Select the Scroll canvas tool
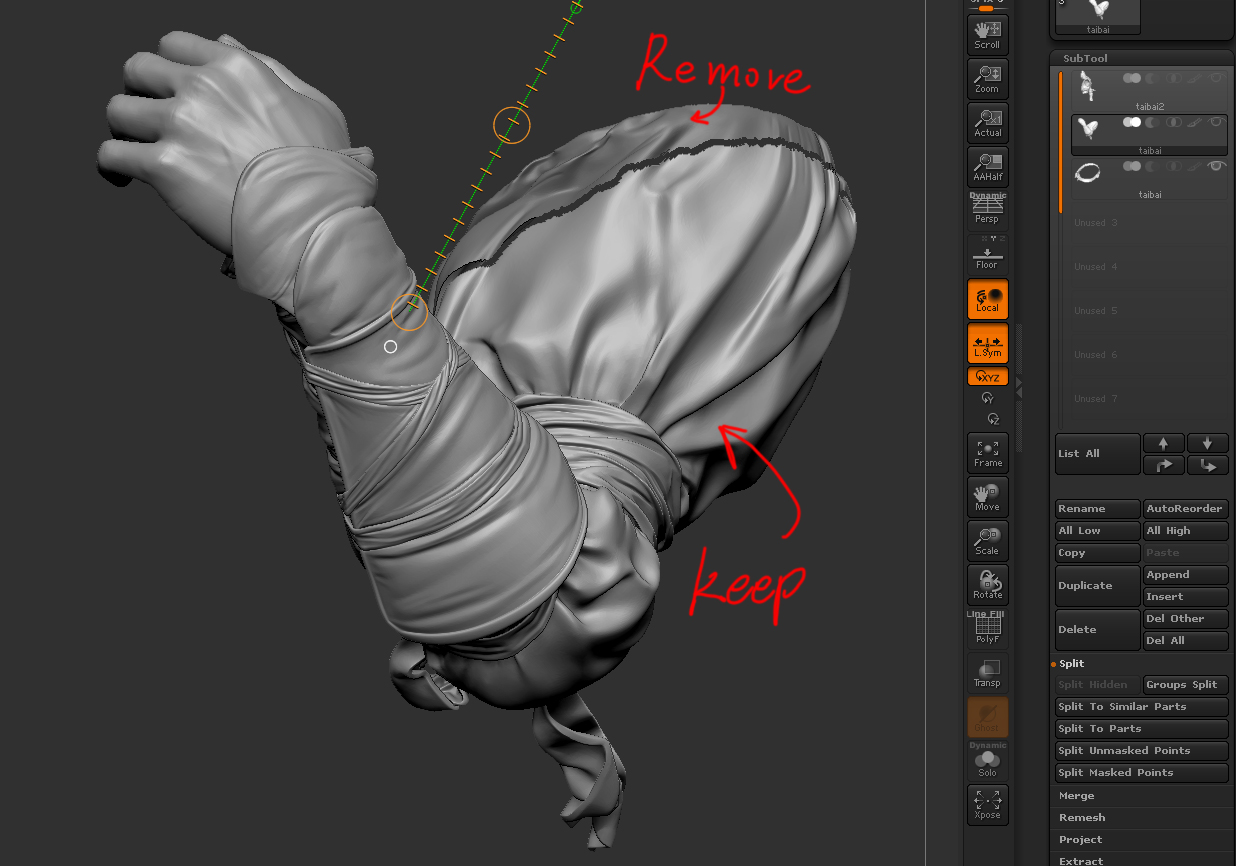Viewport: 1236px width, 866px height. click(x=987, y=34)
